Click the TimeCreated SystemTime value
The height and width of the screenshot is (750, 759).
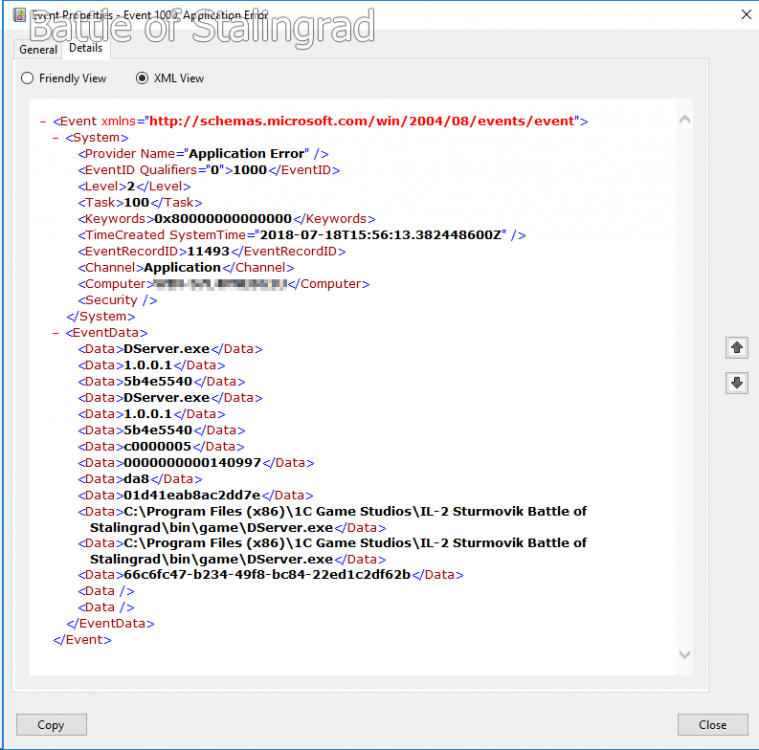(x=382, y=235)
